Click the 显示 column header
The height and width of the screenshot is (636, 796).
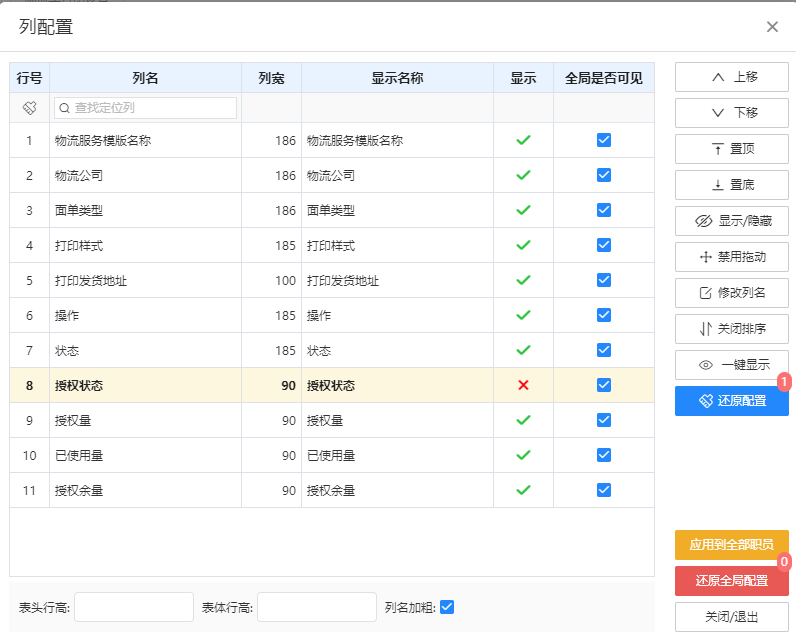pyautogui.click(x=523, y=78)
